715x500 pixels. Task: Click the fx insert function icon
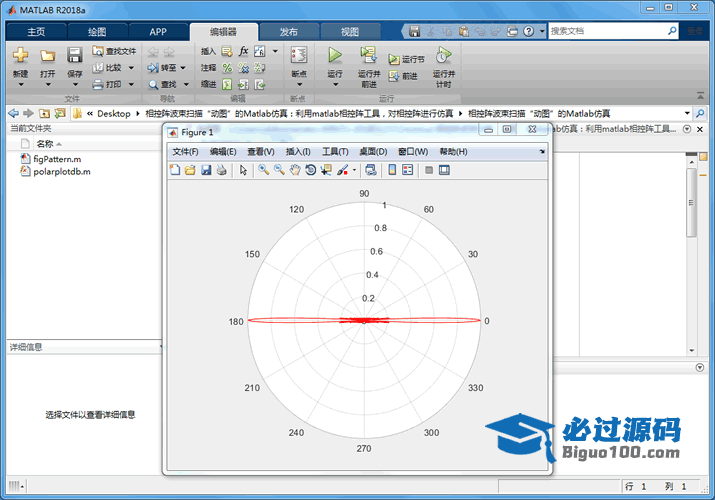244,51
